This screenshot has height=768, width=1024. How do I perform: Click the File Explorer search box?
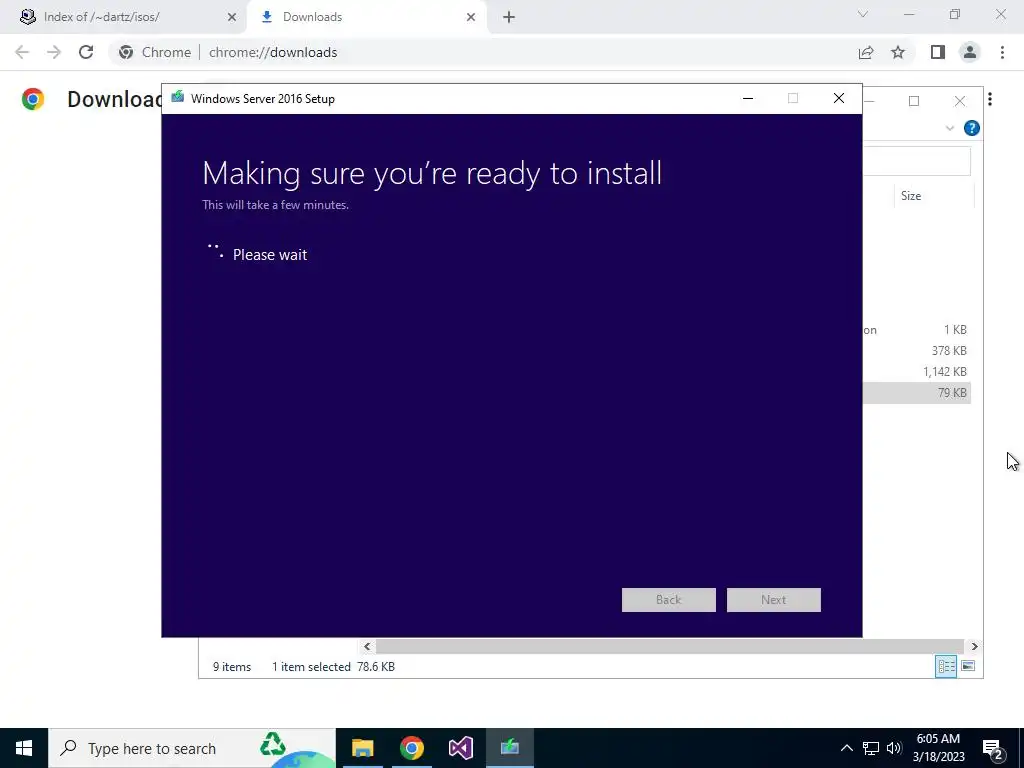[916, 161]
